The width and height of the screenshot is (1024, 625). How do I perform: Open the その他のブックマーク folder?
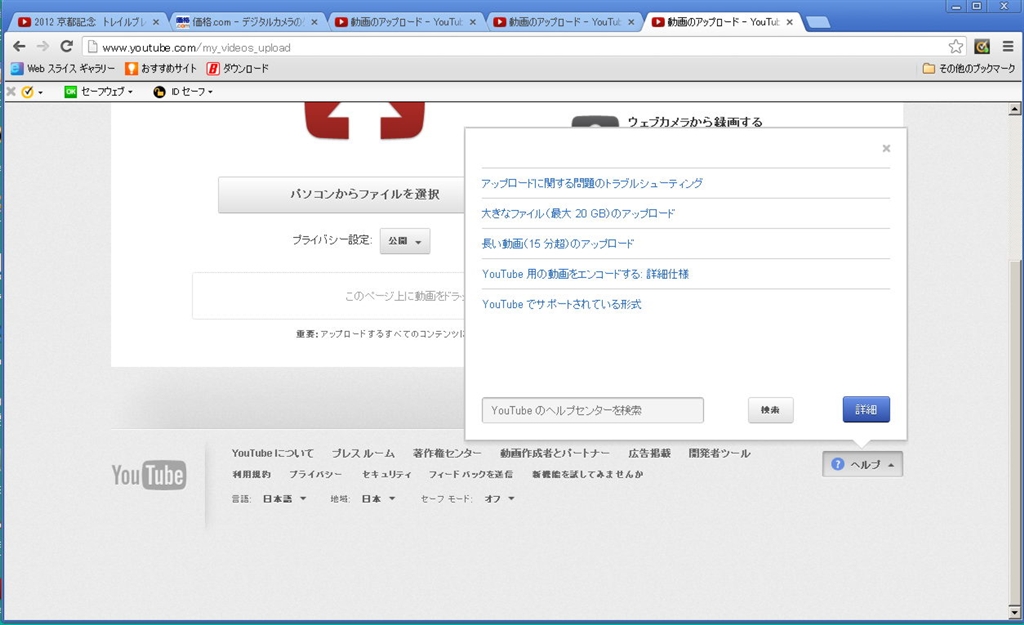pos(968,69)
